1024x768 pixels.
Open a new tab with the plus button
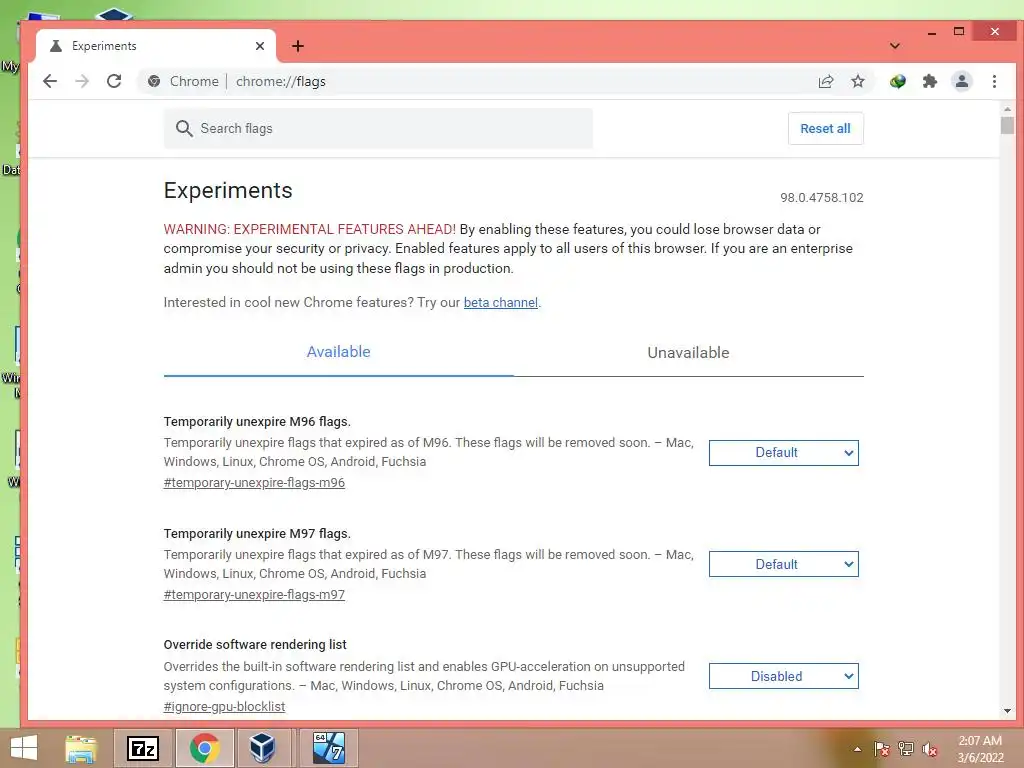[x=298, y=46]
